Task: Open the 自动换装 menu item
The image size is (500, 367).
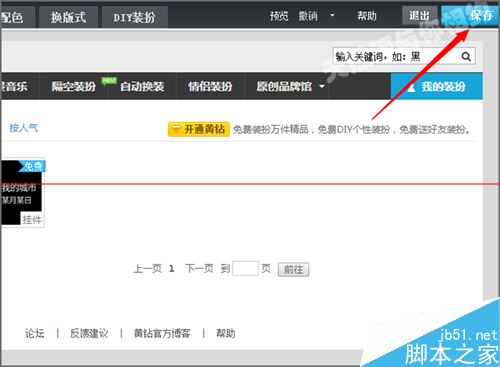Action: tap(142, 87)
